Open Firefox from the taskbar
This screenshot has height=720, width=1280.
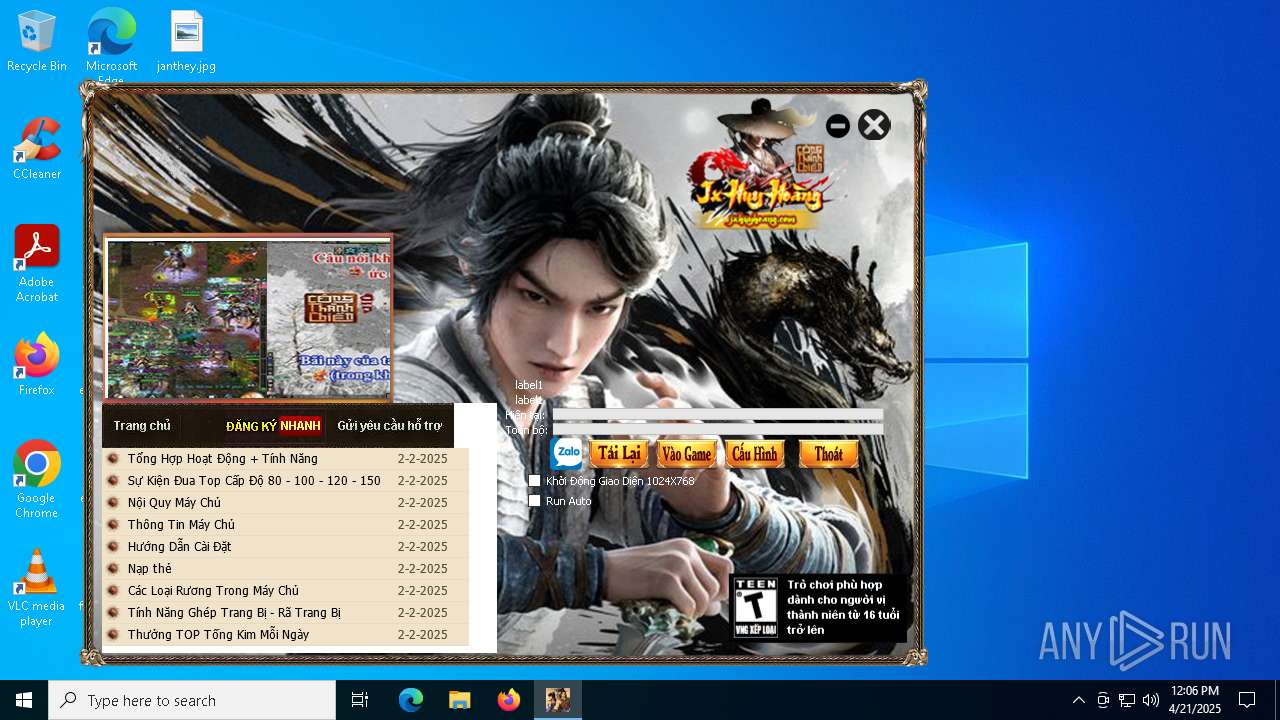pos(509,700)
